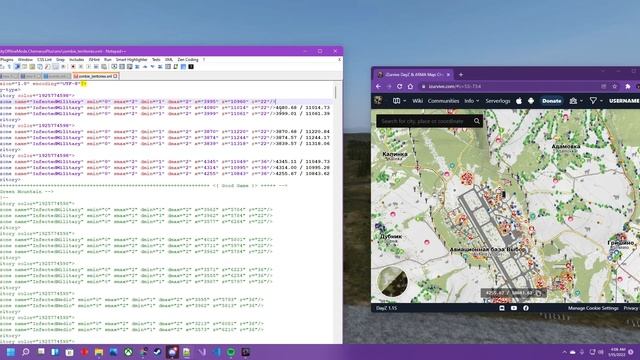Expand the Info dropdown
Viewport: 640px width, 360px height.
471,101
